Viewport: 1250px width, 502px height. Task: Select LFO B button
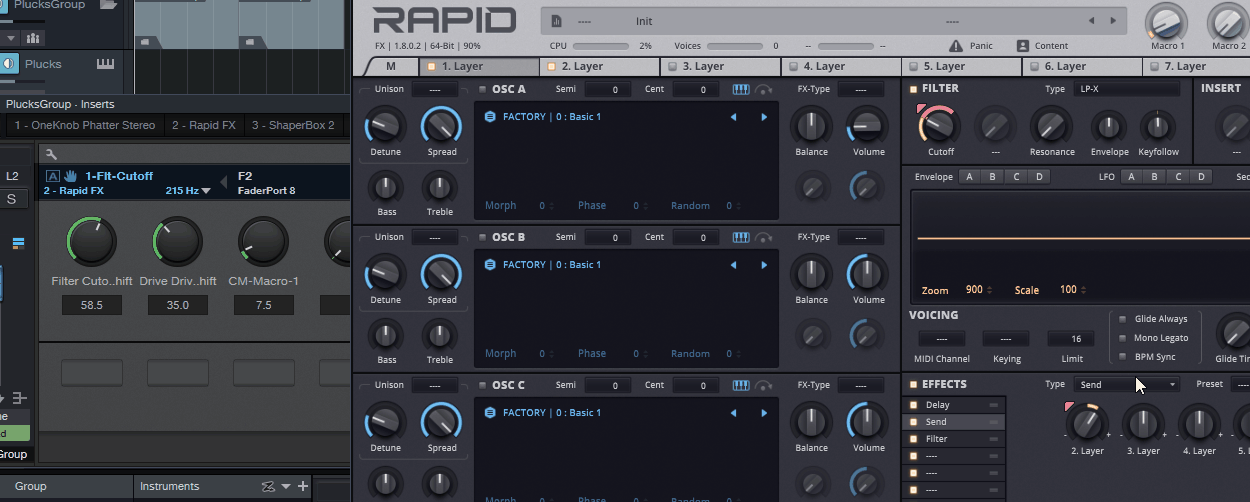coord(1154,177)
